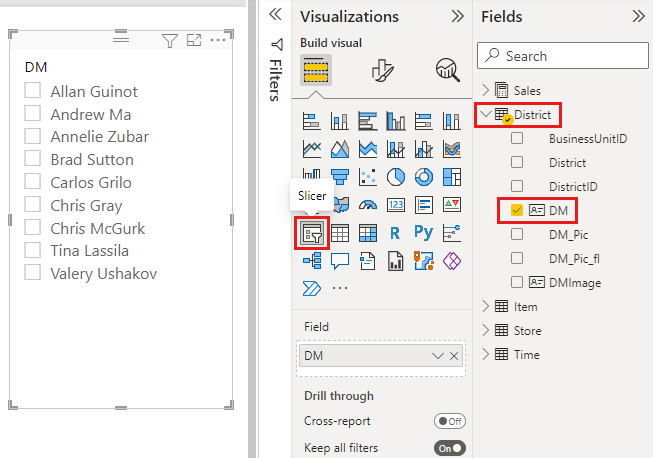The height and width of the screenshot is (458, 653).
Task: Add a Treemap visual
Action: pyautogui.click(x=452, y=177)
